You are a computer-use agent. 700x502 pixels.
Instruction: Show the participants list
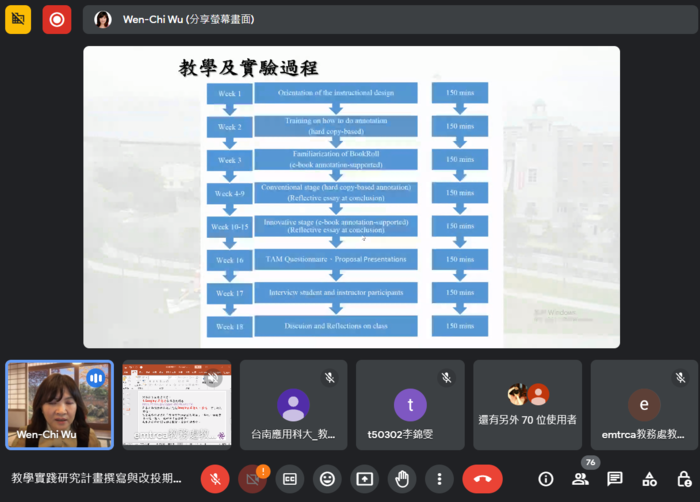(580, 479)
